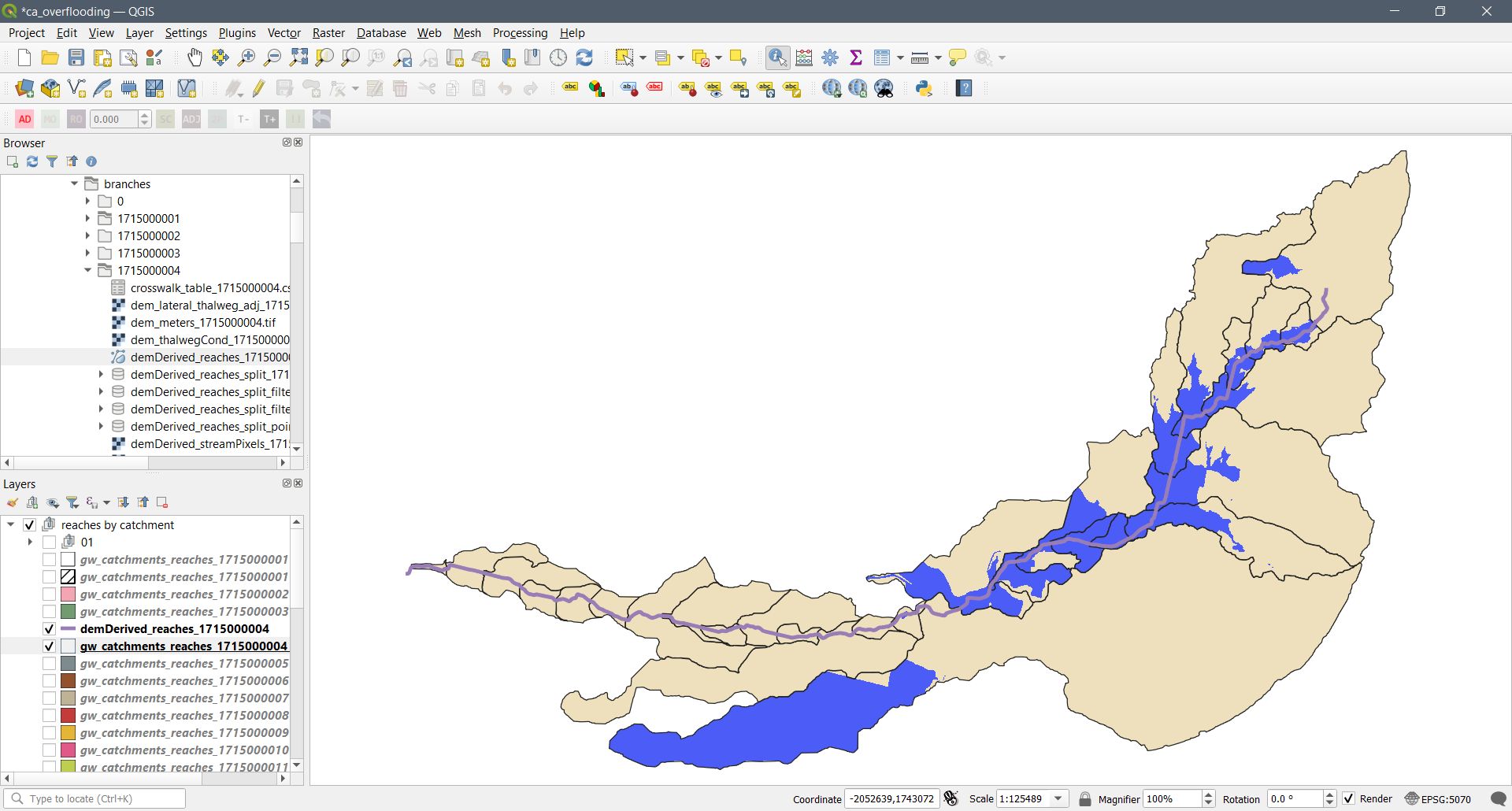Open the Scale dropdown
This screenshot has height=811, width=1512.
click(x=1059, y=798)
